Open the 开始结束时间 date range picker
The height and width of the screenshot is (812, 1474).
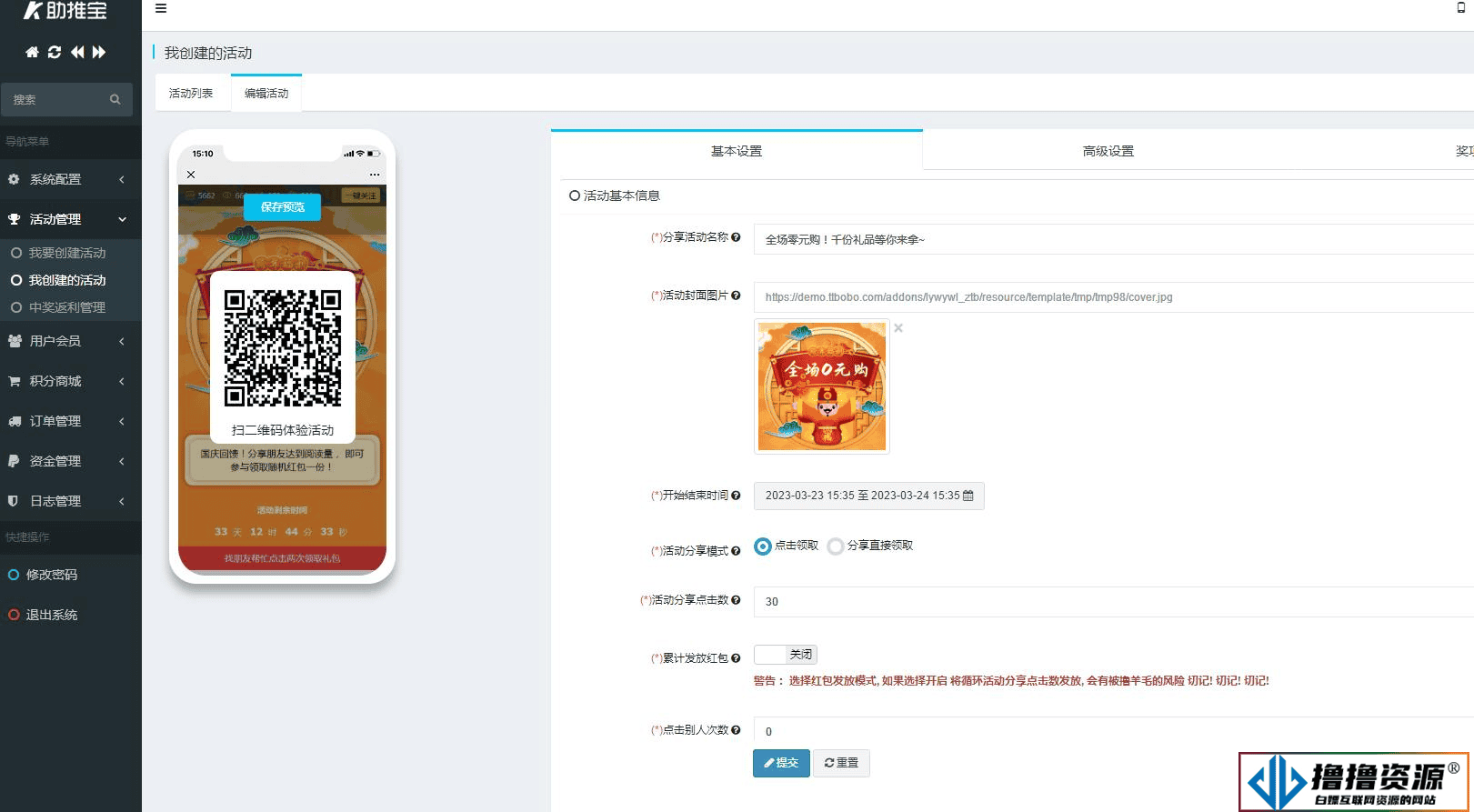868,496
